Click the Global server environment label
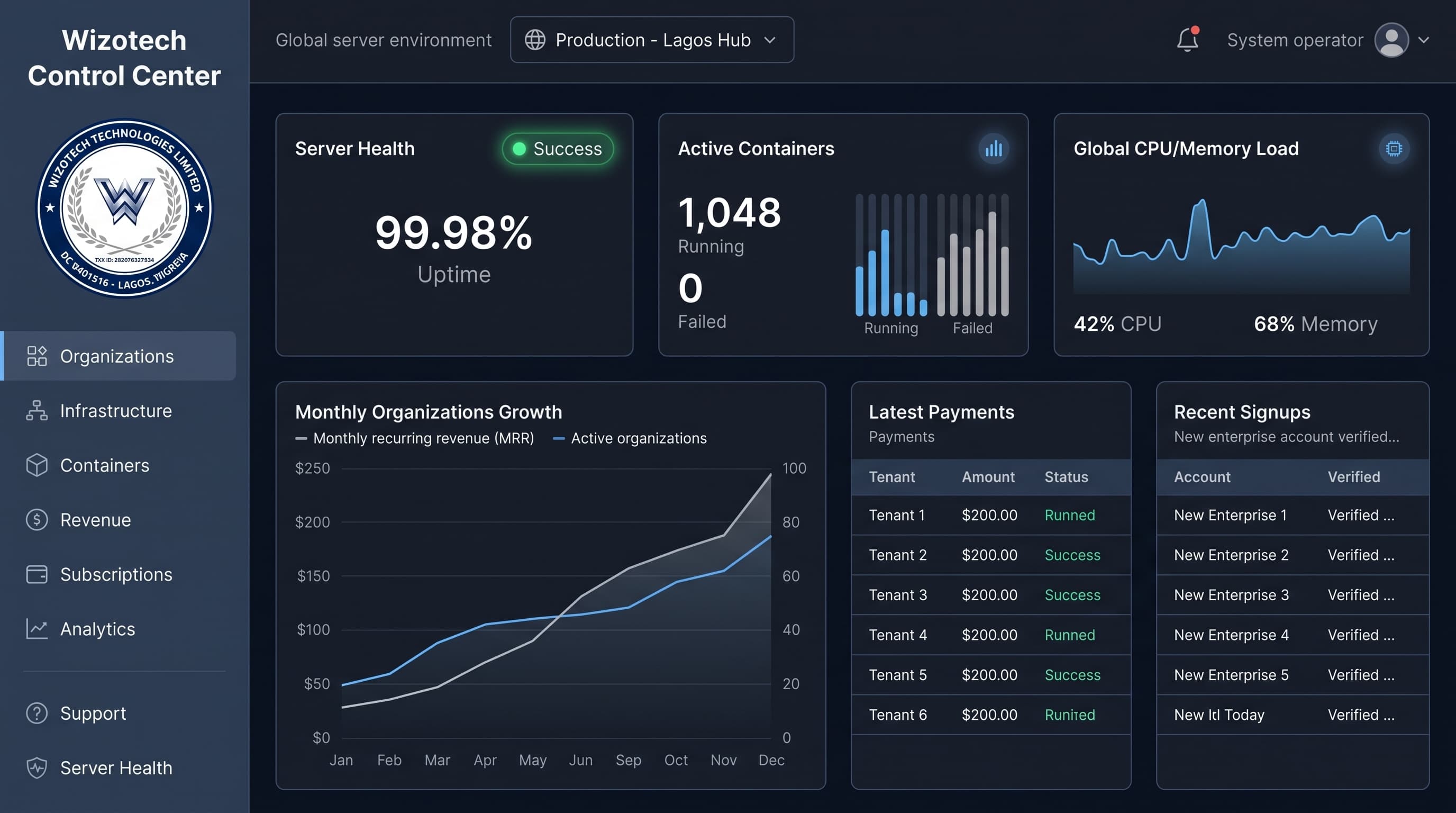 coord(383,40)
